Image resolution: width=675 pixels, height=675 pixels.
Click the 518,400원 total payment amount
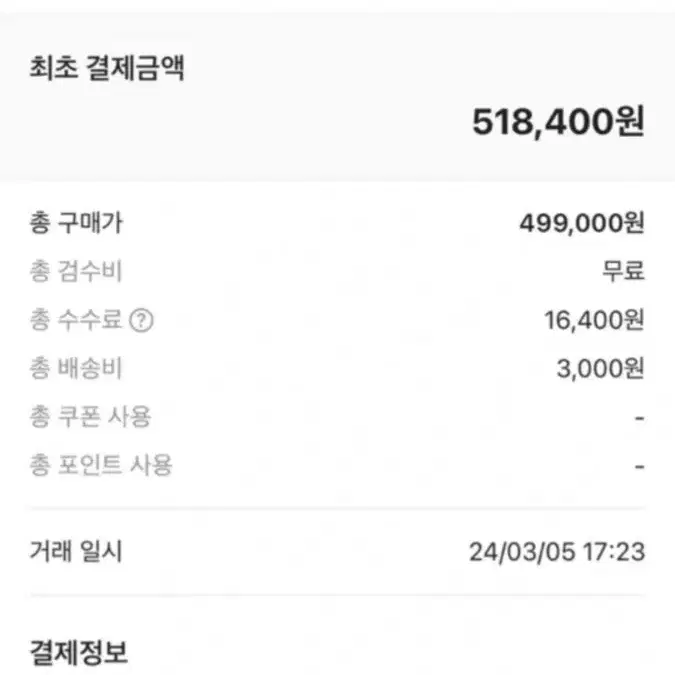pyautogui.click(x=558, y=122)
